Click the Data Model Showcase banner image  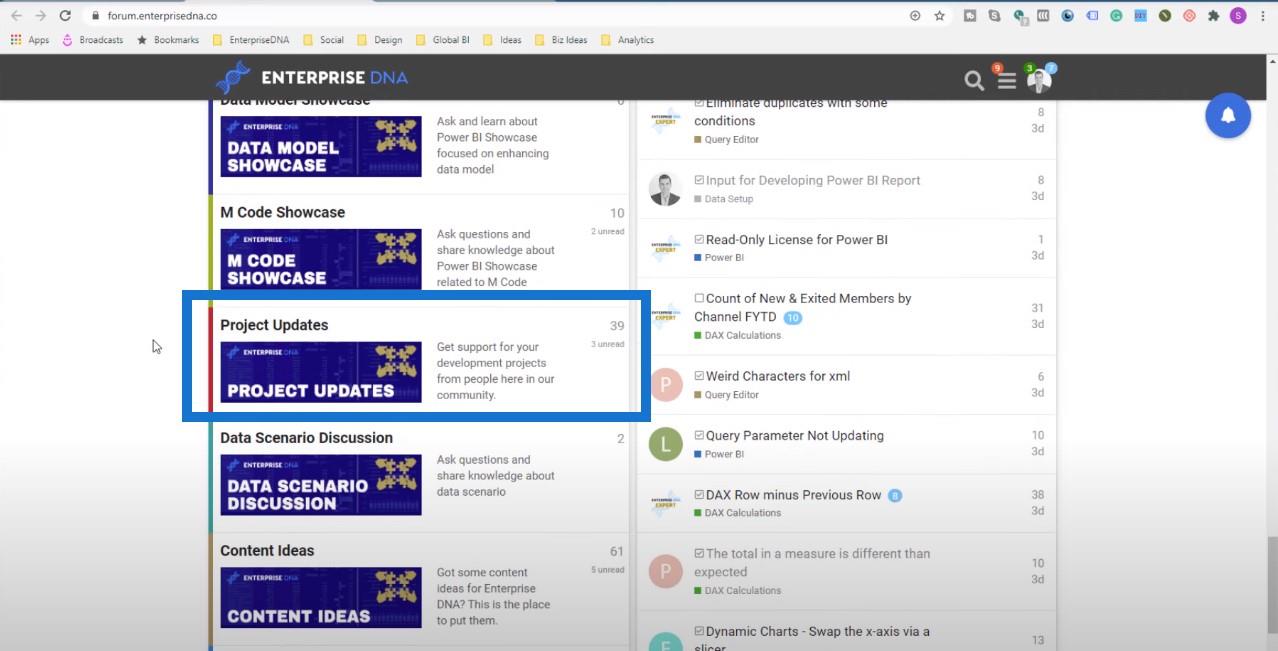[x=321, y=147]
